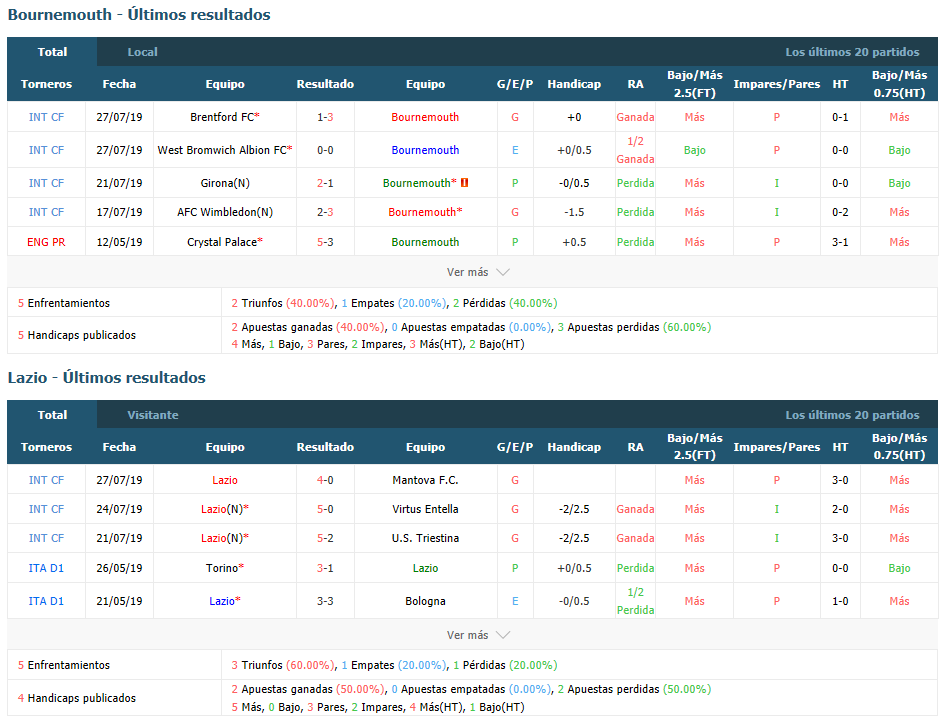Click '2 Apuestas ganadas (50.00%)' text
The width and height of the screenshot is (941, 720).
[308, 689]
